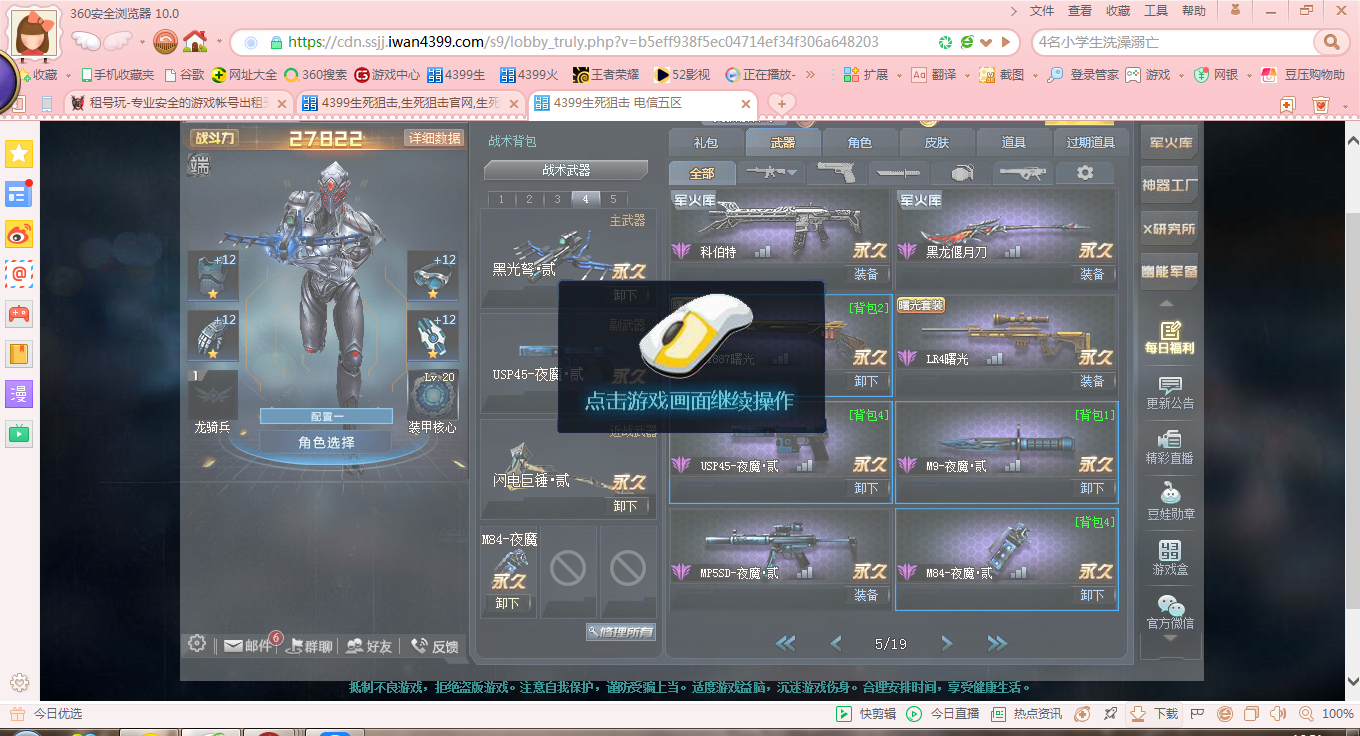Expand the bookmarks overflow chevron
The width and height of the screenshot is (1360, 736).
810,74
